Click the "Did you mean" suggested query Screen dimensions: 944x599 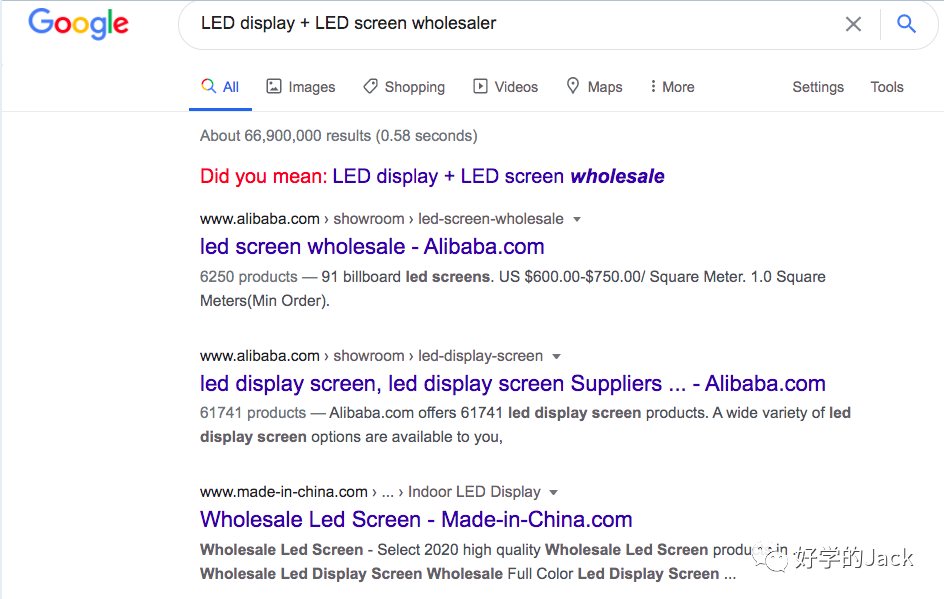pos(498,177)
